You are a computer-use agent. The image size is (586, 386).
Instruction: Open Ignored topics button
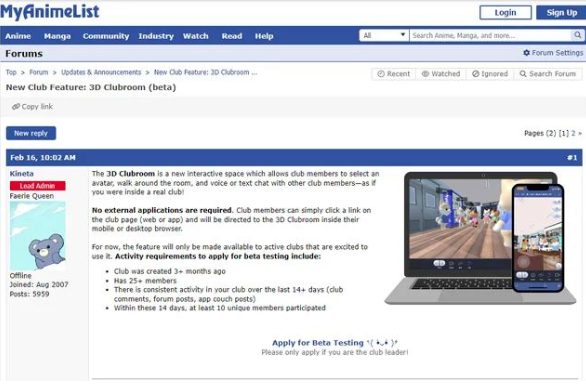coord(490,74)
